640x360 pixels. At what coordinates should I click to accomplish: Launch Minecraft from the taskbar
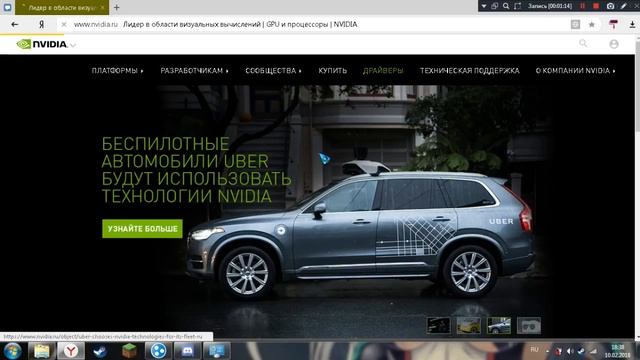[x=129, y=351]
